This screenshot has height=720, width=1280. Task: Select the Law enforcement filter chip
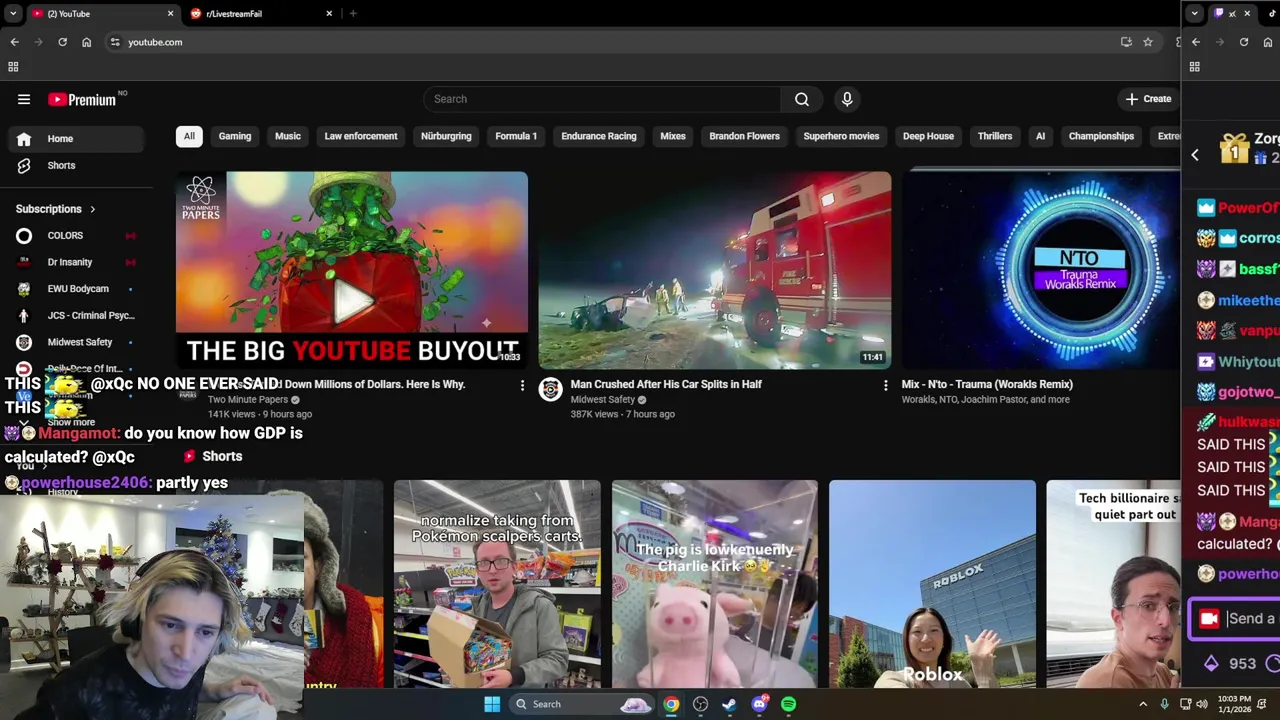coord(361,136)
